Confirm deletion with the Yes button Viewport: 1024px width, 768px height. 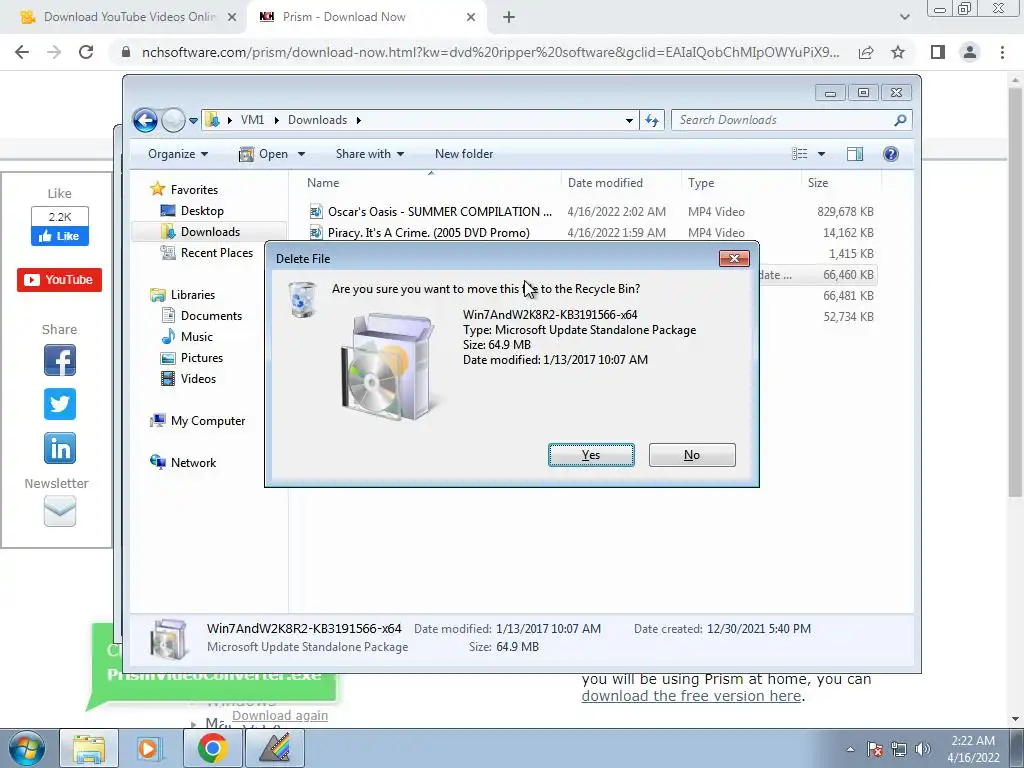pos(591,455)
